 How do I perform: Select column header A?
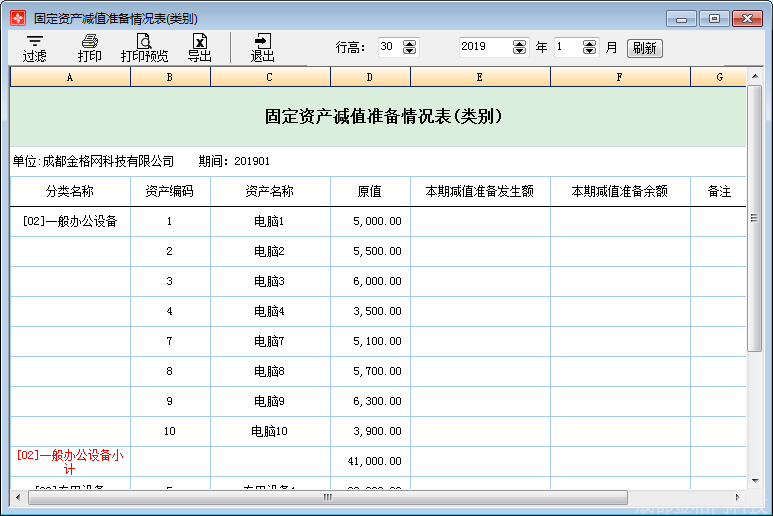pyautogui.click(x=70, y=77)
